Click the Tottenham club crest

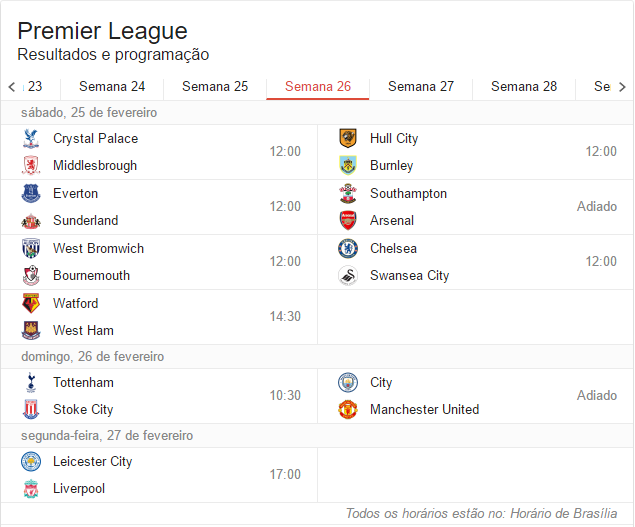point(31,383)
